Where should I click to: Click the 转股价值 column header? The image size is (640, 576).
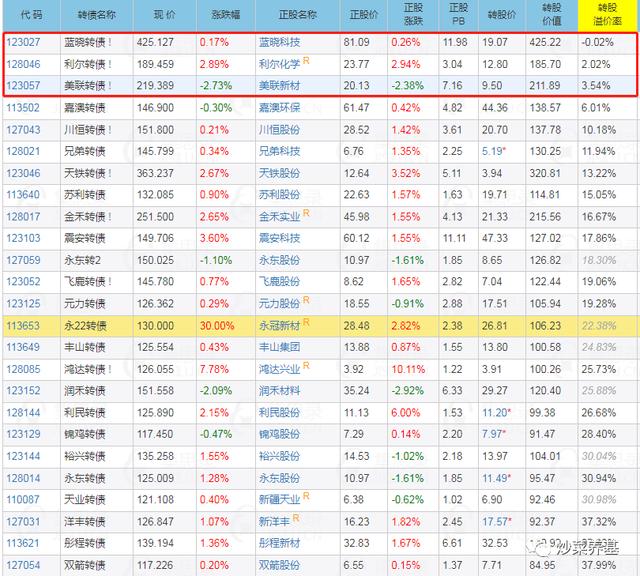point(552,15)
